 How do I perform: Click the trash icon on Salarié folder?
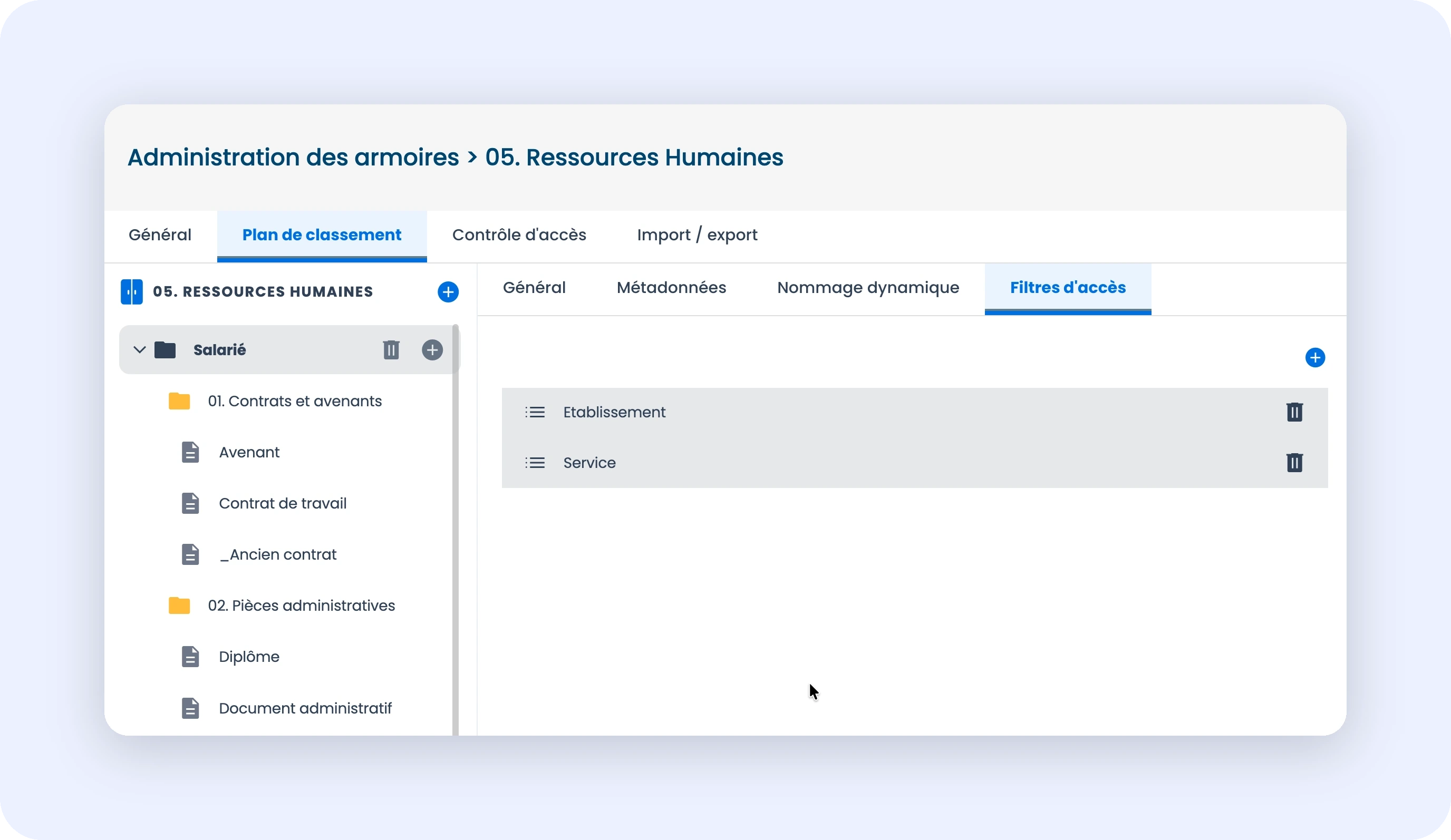(391, 350)
